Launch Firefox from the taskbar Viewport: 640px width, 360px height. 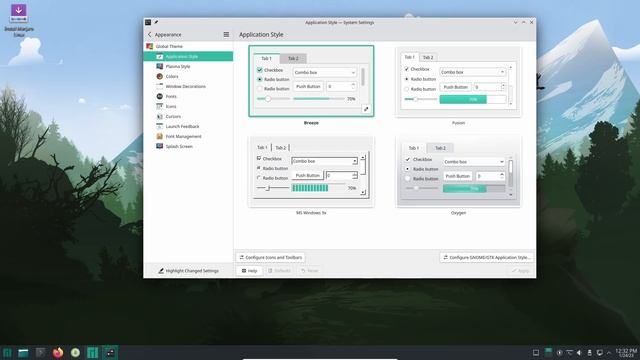click(x=58, y=353)
